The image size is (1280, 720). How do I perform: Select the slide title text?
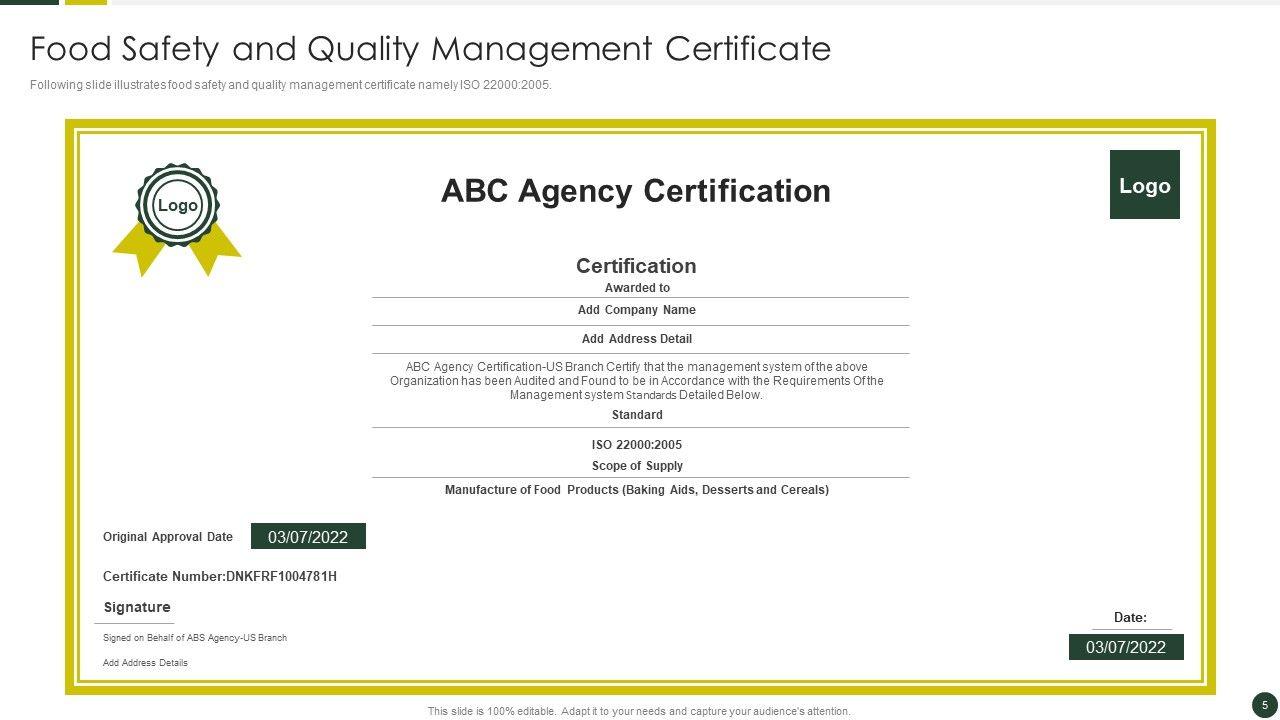click(430, 48)
